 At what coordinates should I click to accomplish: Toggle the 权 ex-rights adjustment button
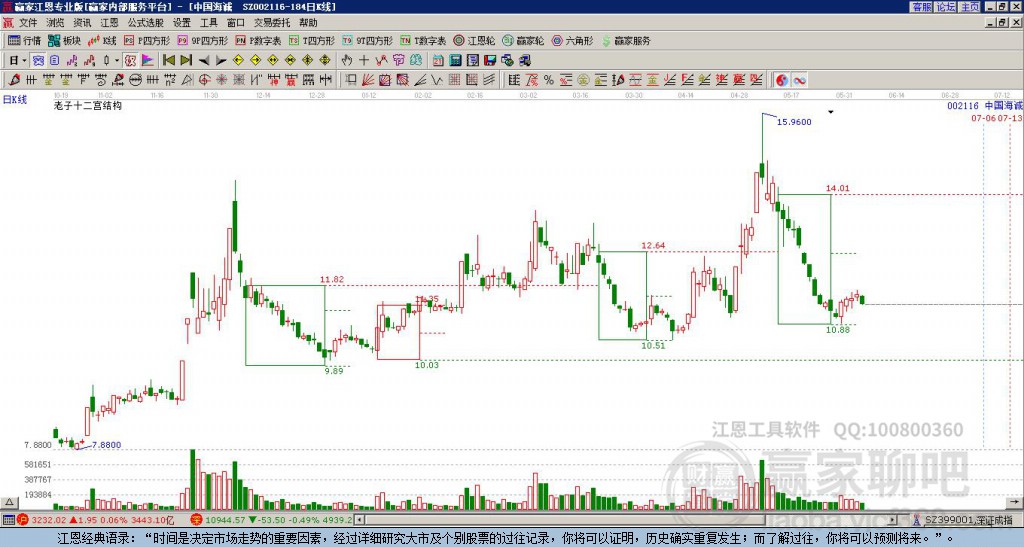[x=130, y=60]
